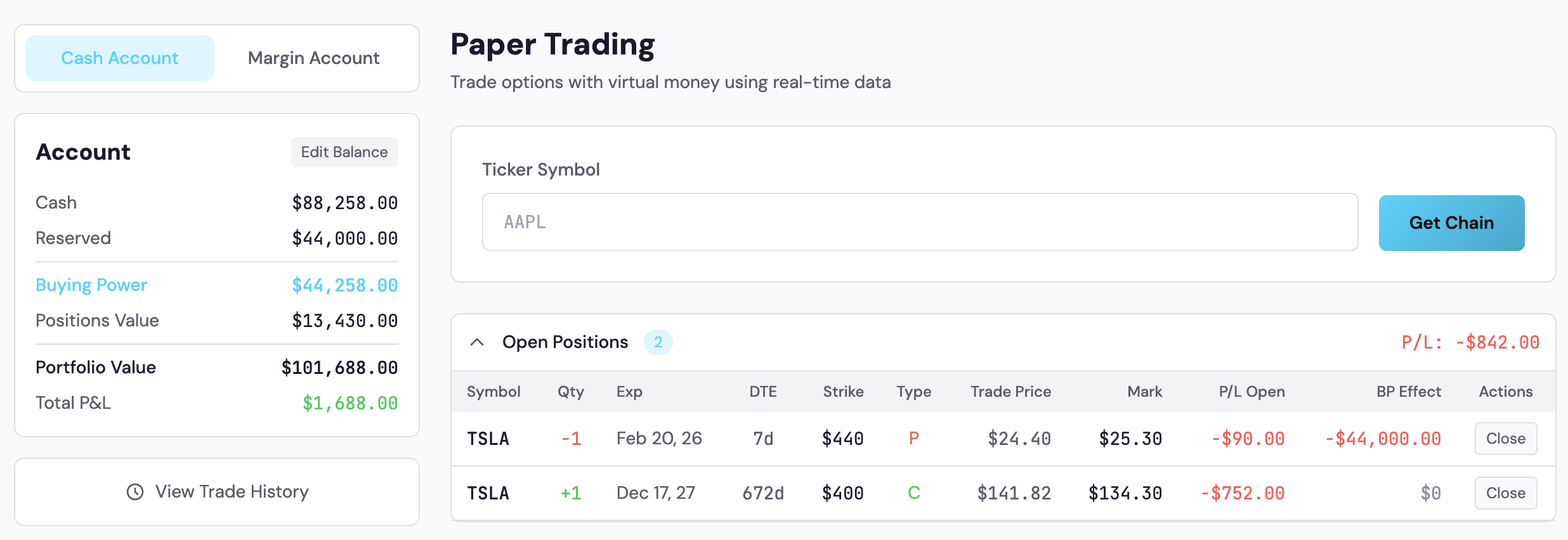Click the Symbol column header

point(493,391)
